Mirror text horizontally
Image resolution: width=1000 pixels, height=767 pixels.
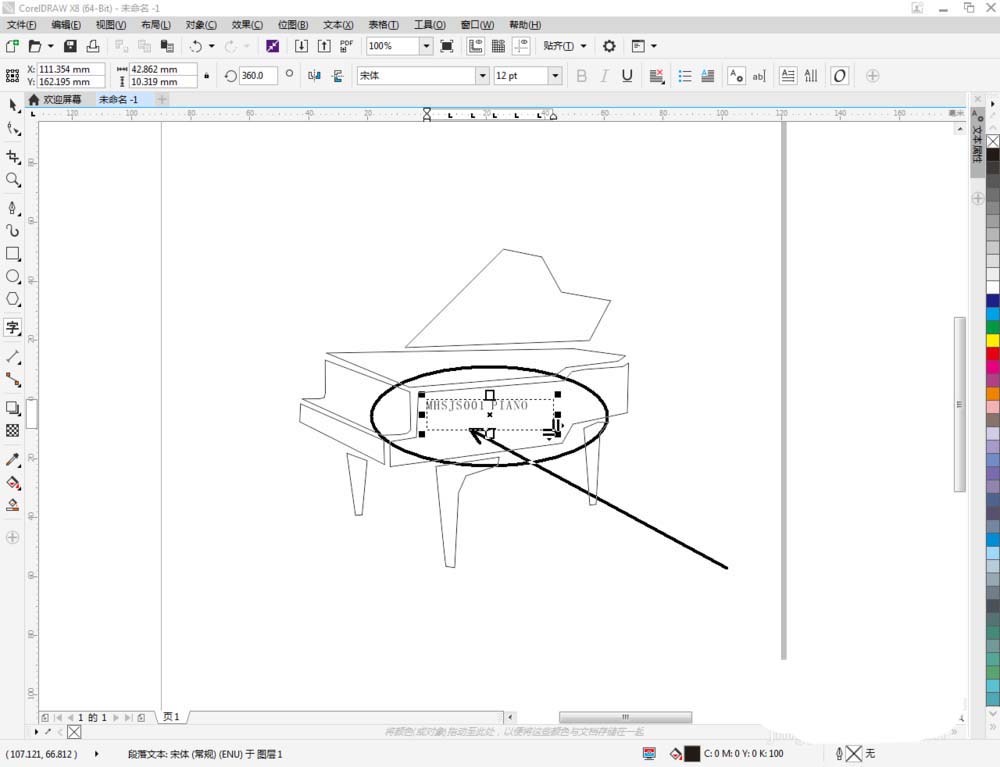coord(314,75)
